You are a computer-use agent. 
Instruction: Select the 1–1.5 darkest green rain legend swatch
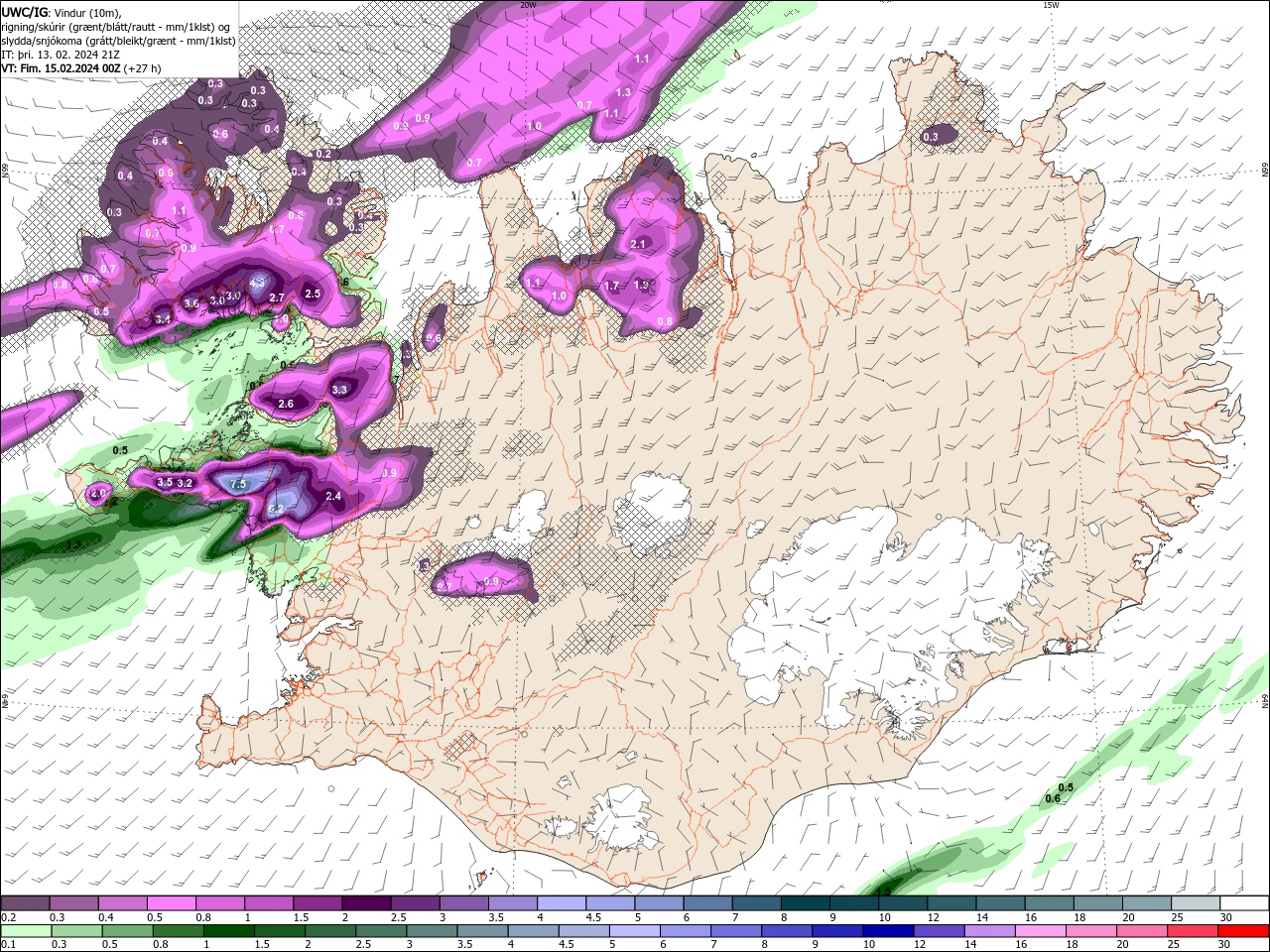229,931
